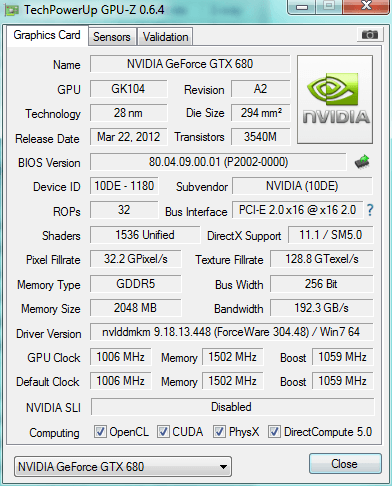Toggle the OpenCL checkbox
392x486 pixels.
[100, 432]
